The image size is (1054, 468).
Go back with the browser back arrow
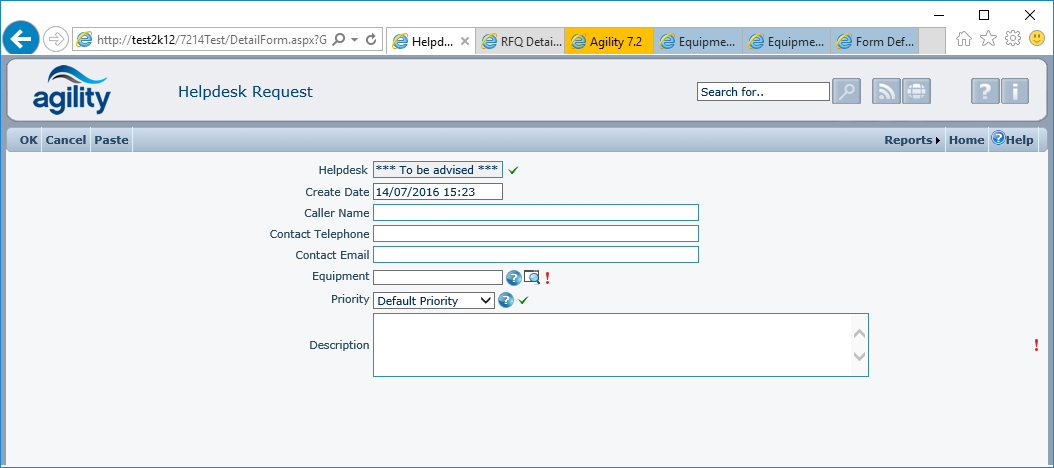click(x=21, y=39)
